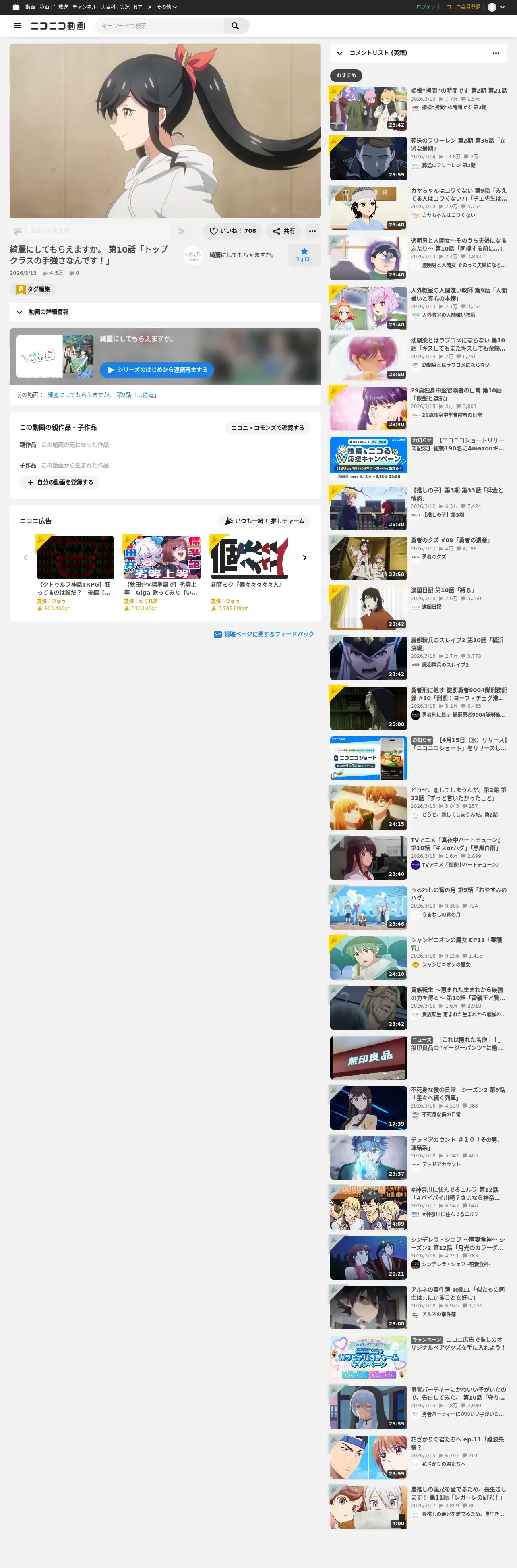The width and height of the screenshot is (517, 1568).
Task: Collapse the コメントリスト panel chevron
Action: pyautogui.click(x=340, y=53)
